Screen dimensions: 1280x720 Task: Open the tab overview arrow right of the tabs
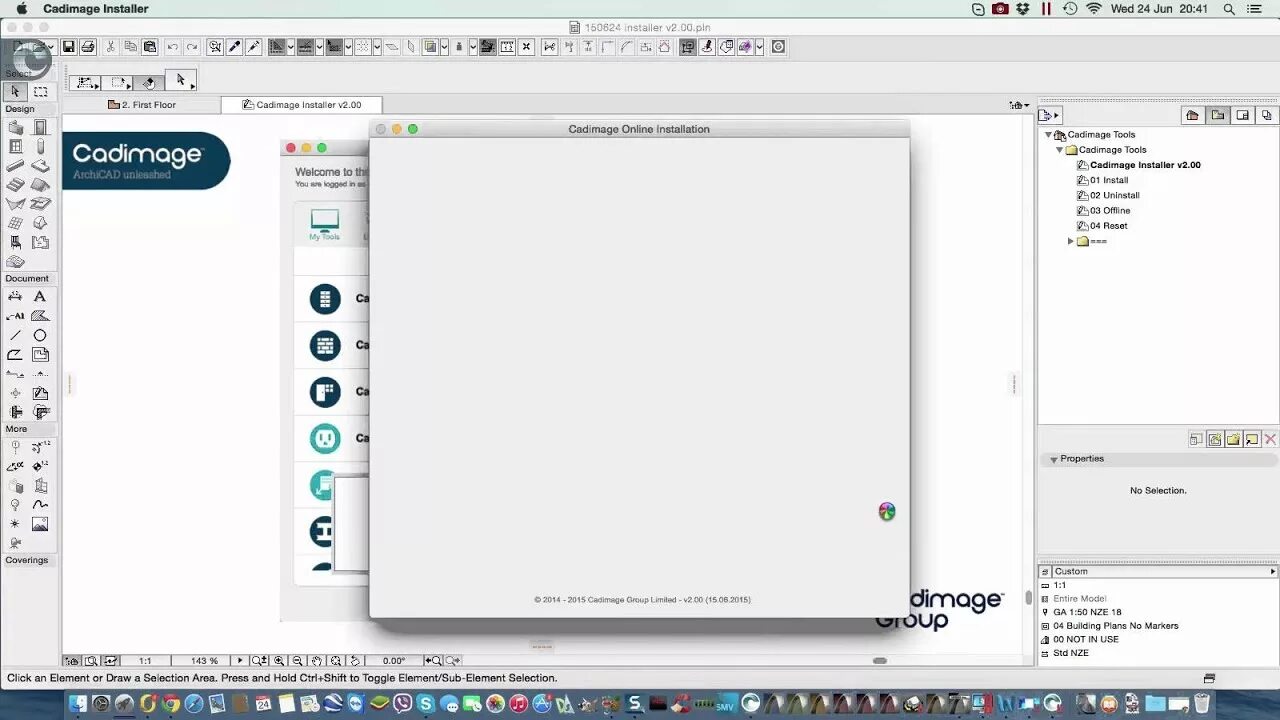[1019, 105]
